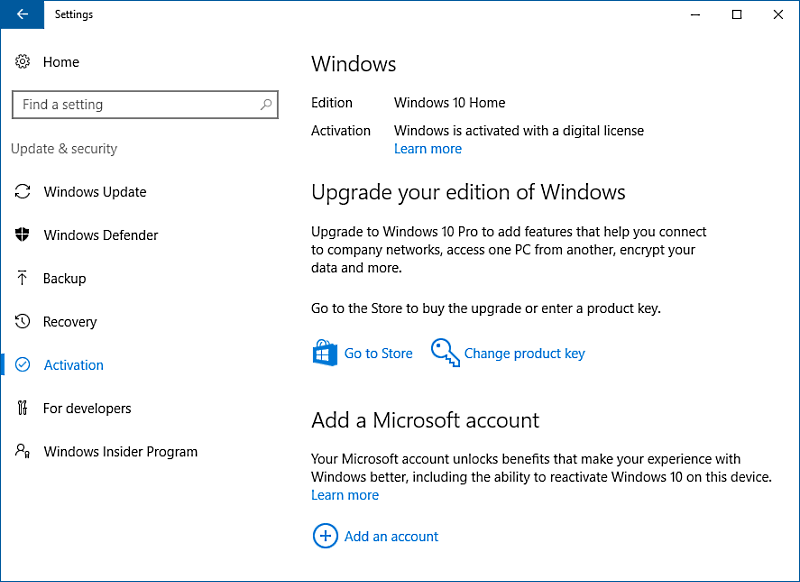Select Recovery in the sidebar
Viewport: 800px width, 582px height.
point(70,322)
